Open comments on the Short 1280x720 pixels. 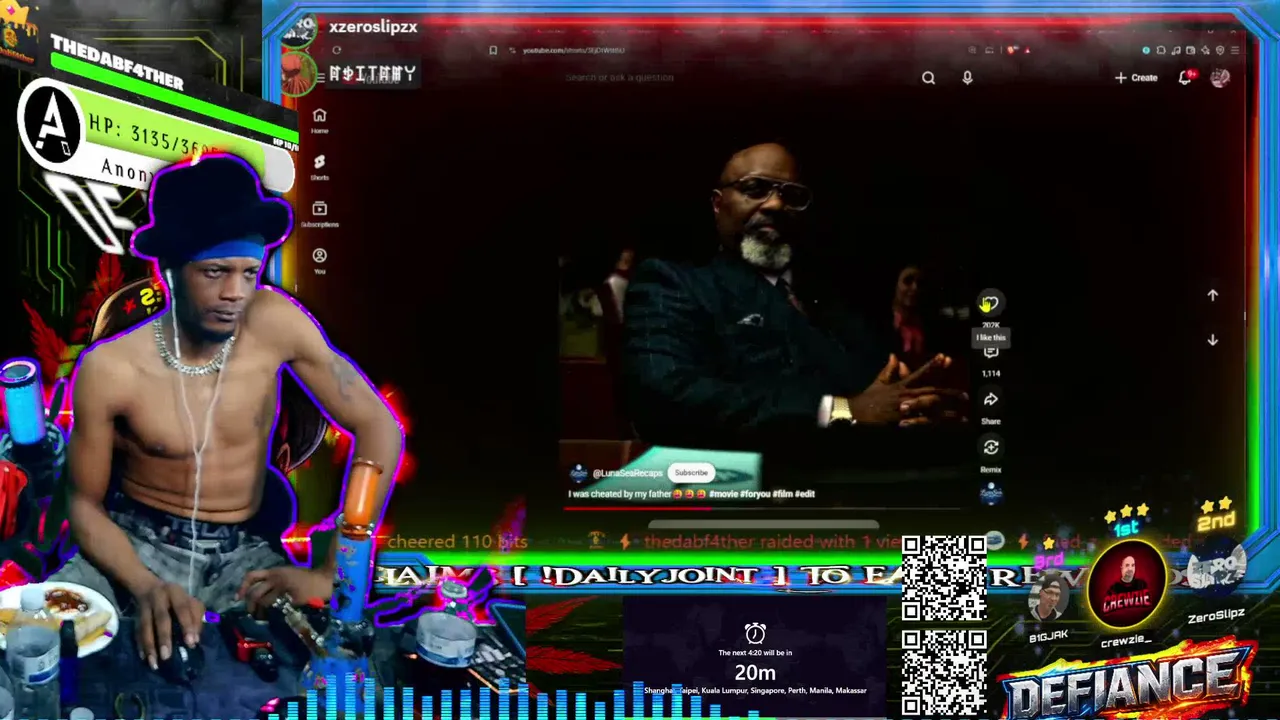coord(991,351)
